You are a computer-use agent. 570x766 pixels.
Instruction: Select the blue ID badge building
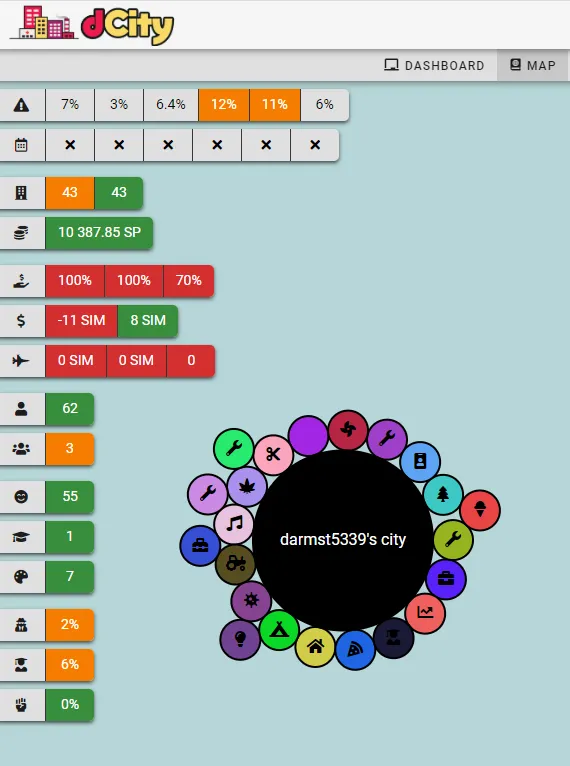click(420, 462)
